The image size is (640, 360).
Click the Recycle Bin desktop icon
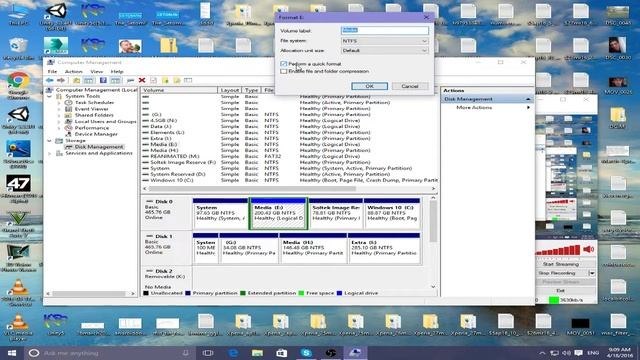point(18,49)
